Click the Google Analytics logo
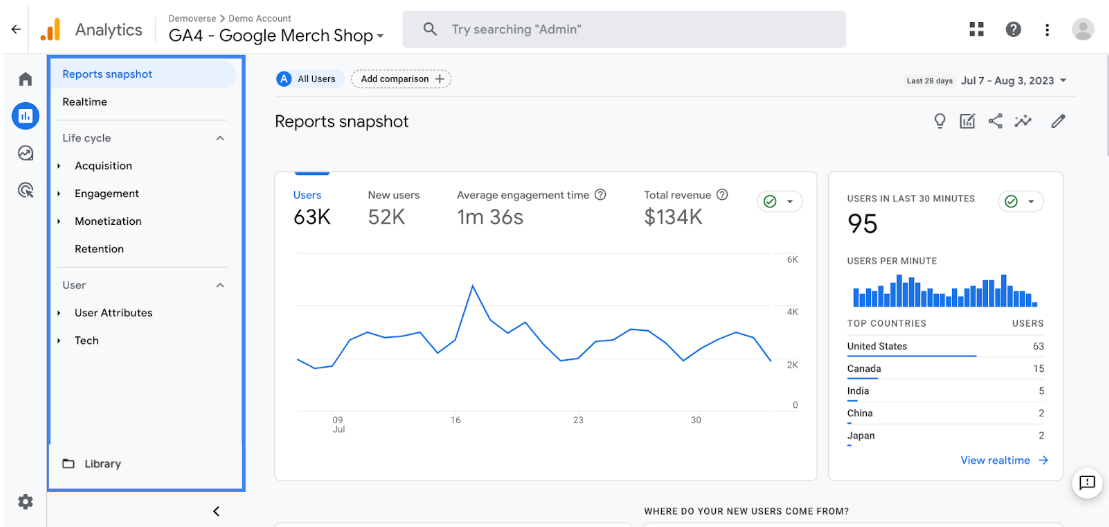 click(x=50, y=30)
